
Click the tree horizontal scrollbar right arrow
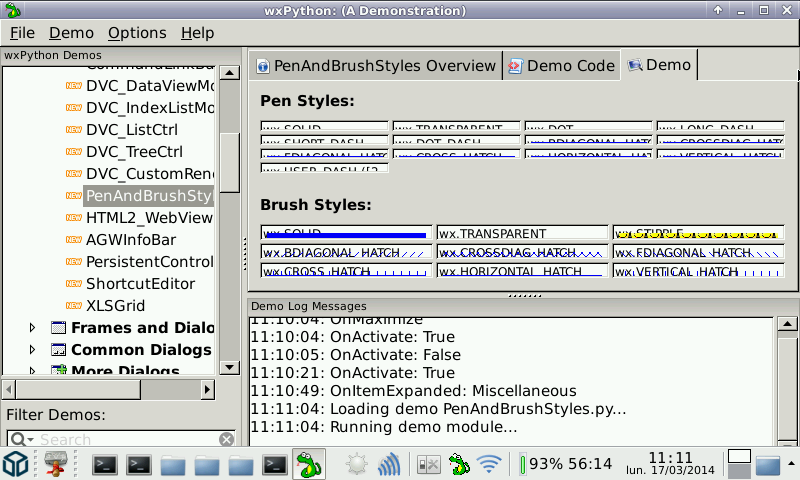point(207,390)
